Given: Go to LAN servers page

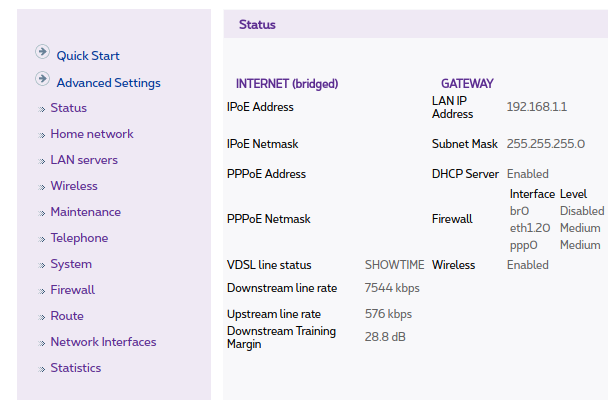Looking at the screenshot, I should (84, 160).
